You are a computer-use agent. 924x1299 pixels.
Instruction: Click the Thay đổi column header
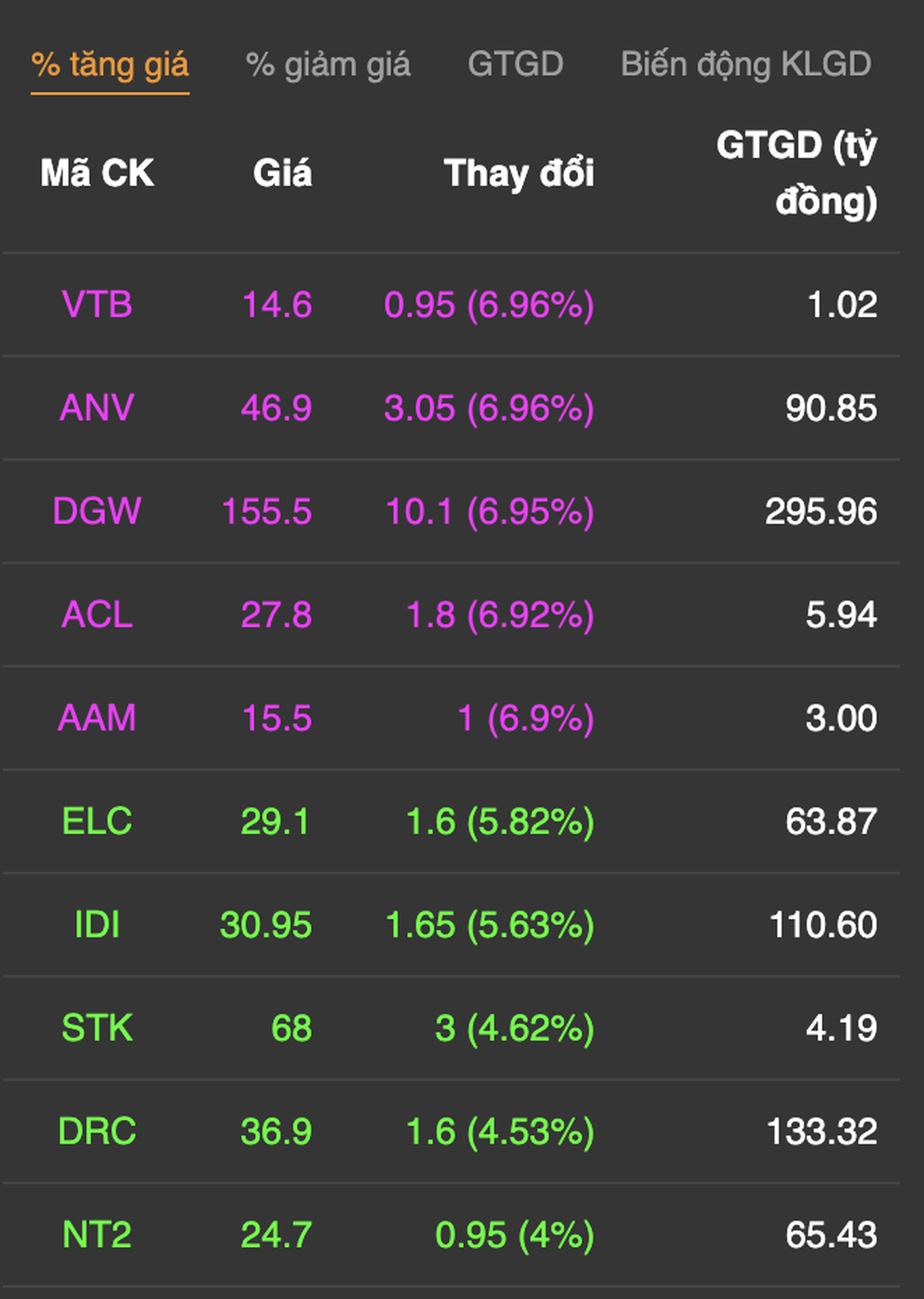click(518, 174)
